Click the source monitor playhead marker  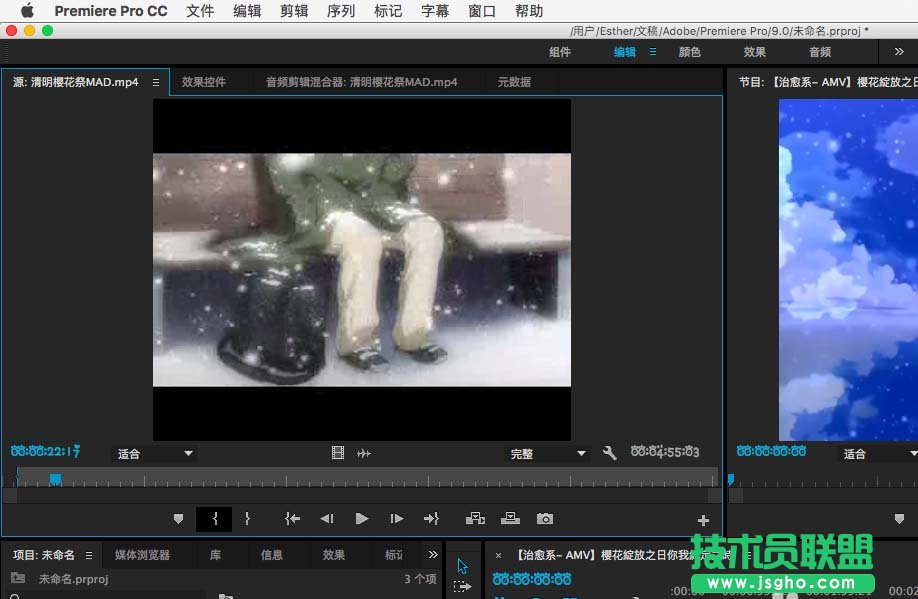point(55,480)
